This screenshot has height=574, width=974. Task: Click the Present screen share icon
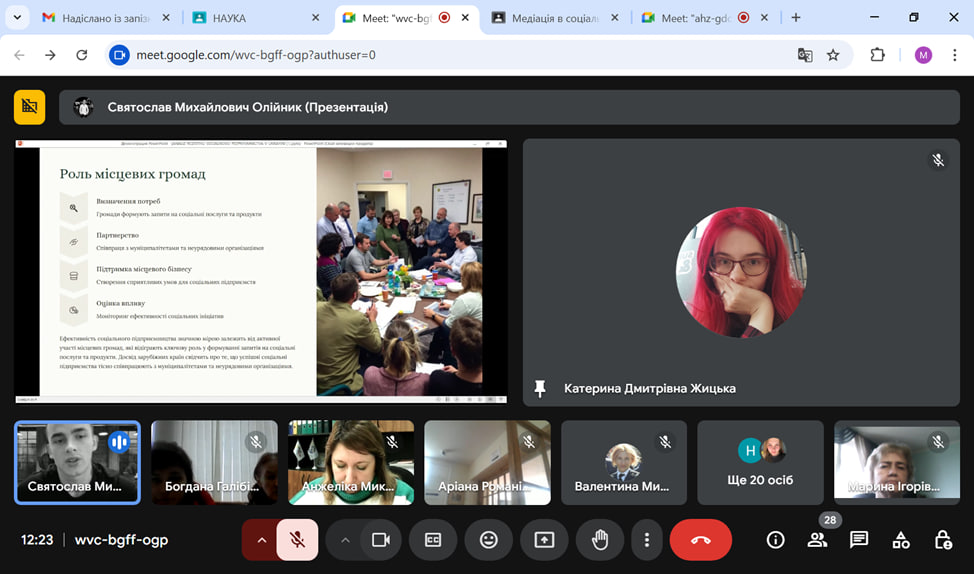pyautogui.click(x=544, y=540)
